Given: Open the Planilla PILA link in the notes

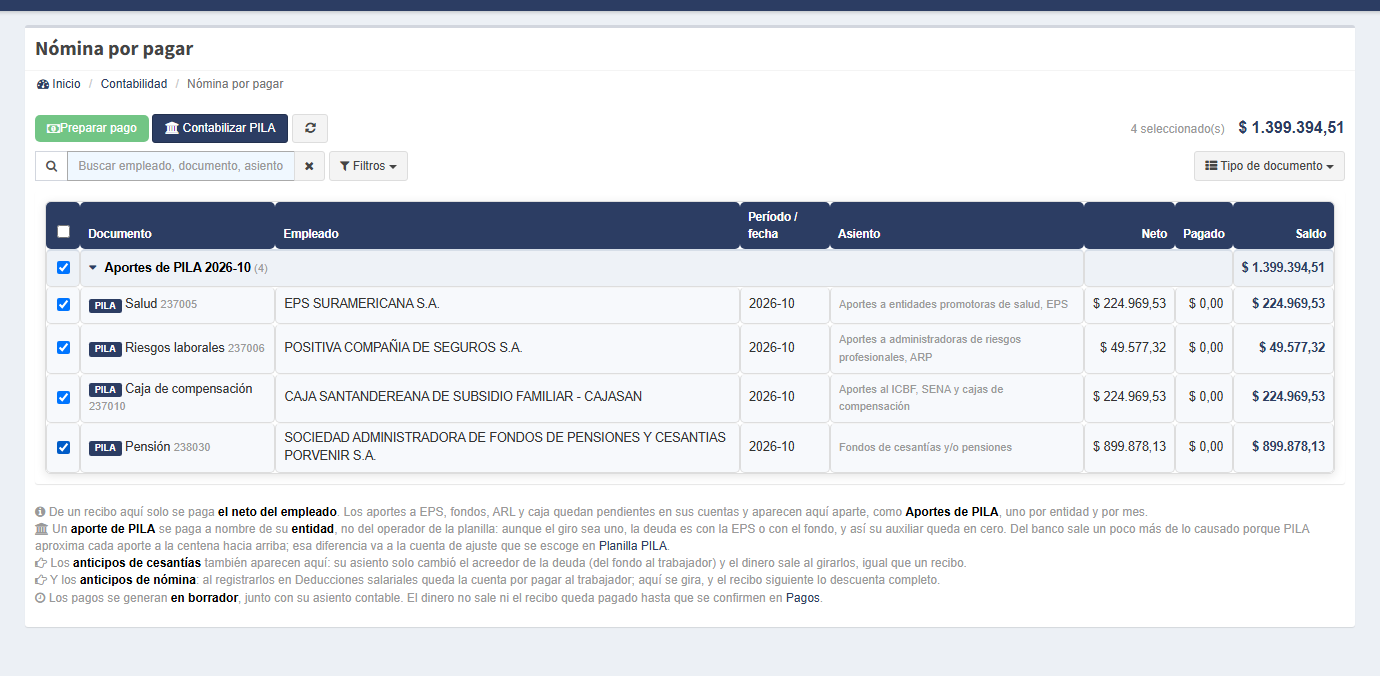Looking at the screenshot, I should tap(633, 546).
